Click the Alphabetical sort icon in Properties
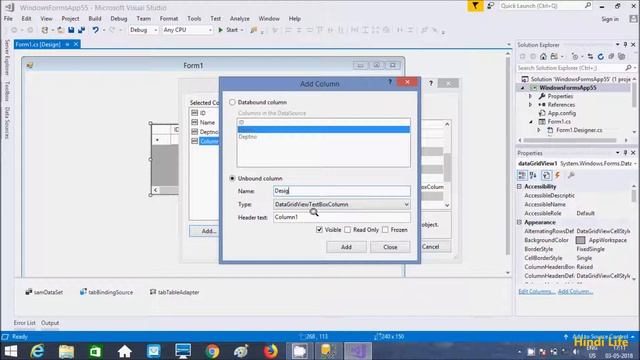 [533, 175]
